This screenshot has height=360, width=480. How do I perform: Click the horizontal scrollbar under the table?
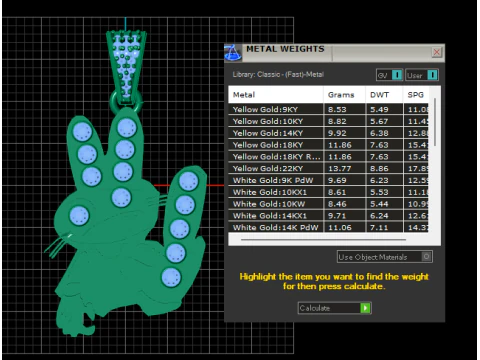pyautogui.click(x=323, y=239)
